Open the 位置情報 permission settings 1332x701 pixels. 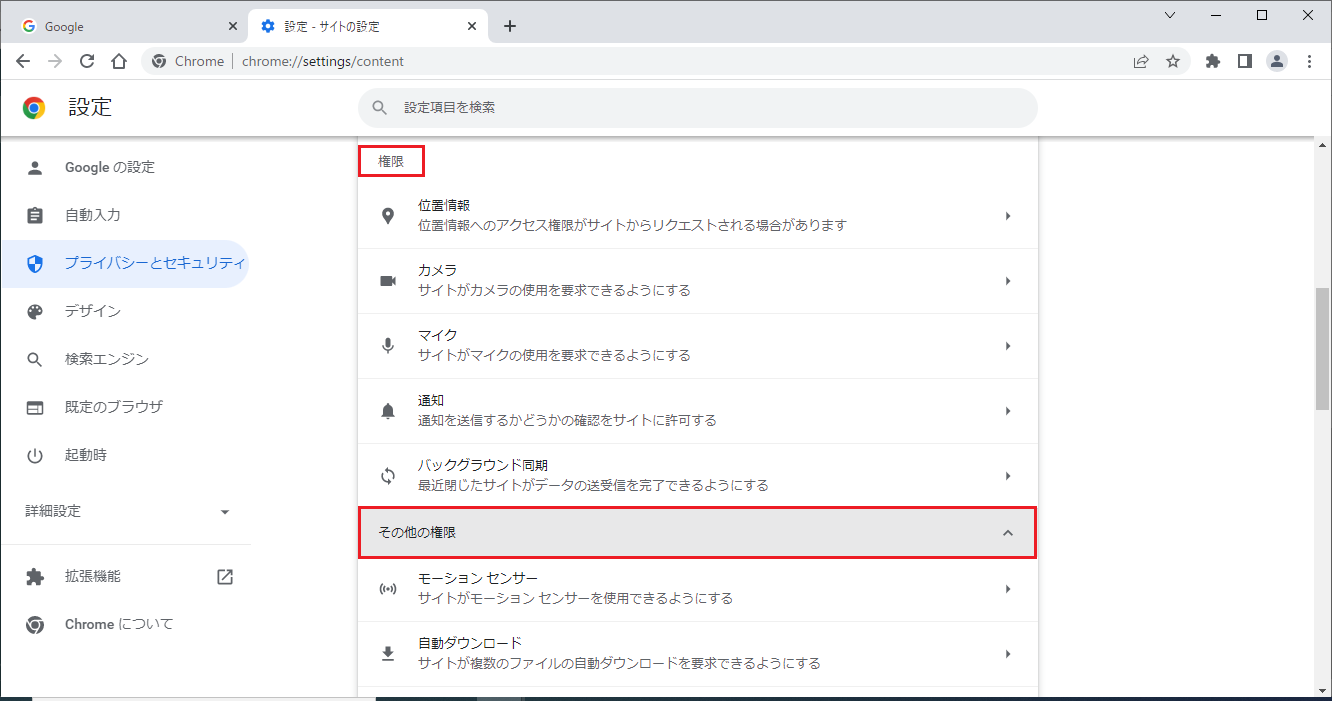click(x=697, y=216)
